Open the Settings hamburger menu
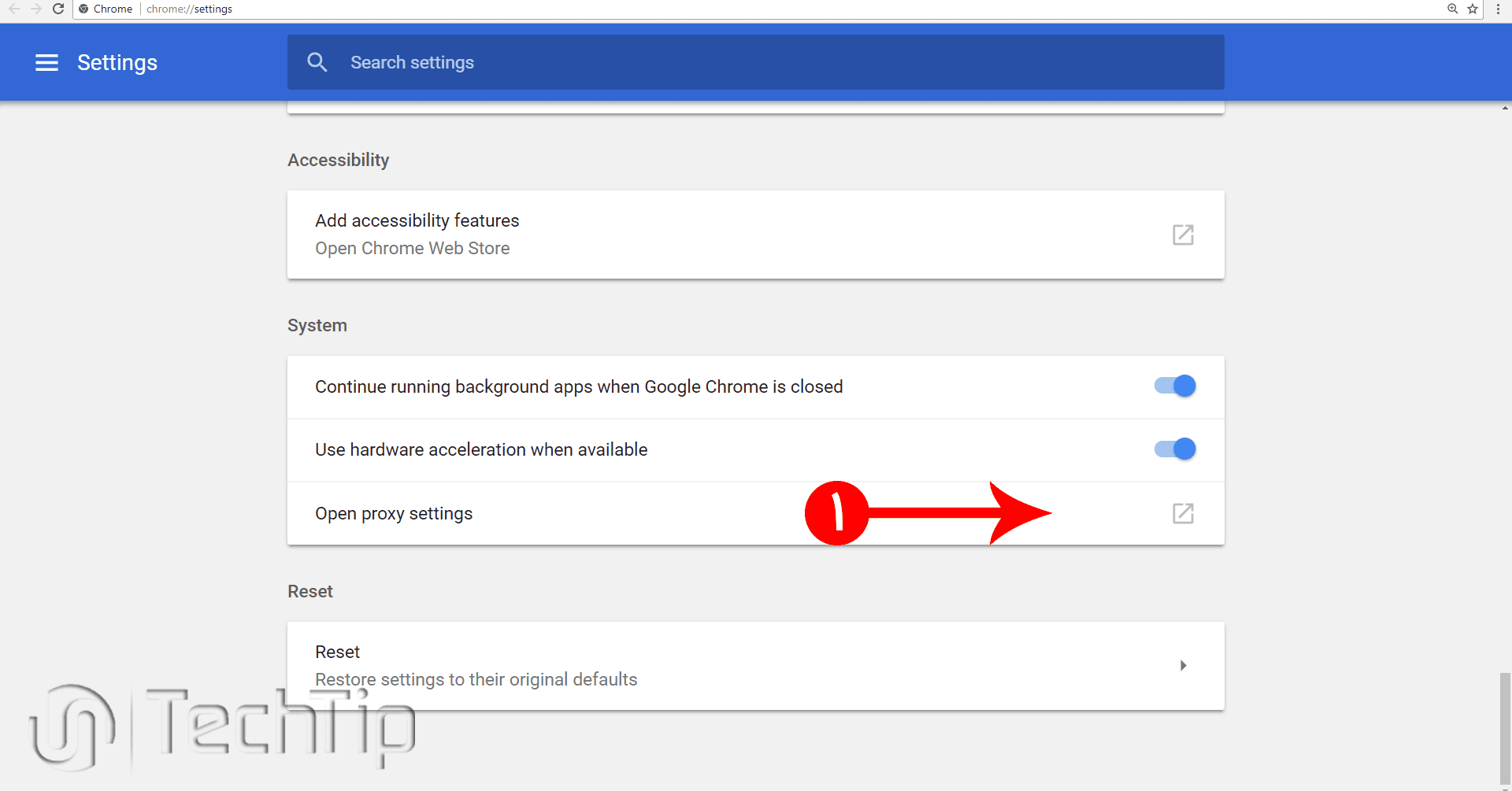The image size is (1512, 791). click(x=47, y=63)
